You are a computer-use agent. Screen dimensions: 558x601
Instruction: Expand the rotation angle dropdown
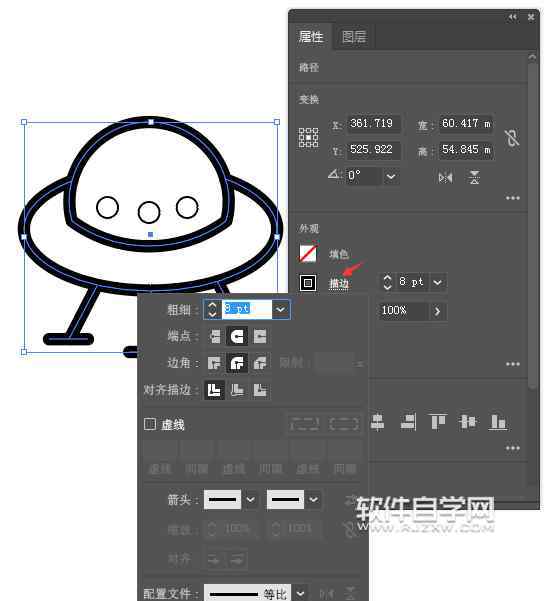click(x=391, y=177)
